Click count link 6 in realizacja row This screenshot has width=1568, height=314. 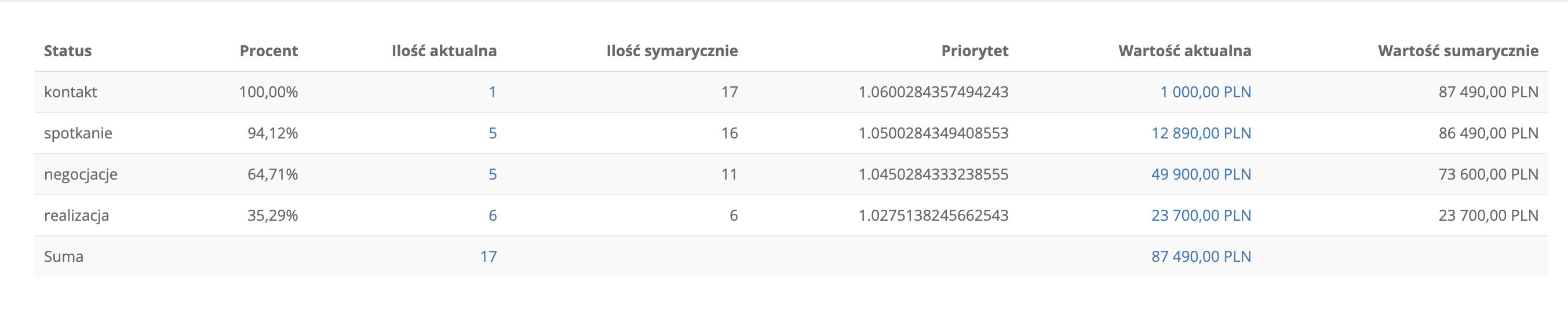pos(493,216)
